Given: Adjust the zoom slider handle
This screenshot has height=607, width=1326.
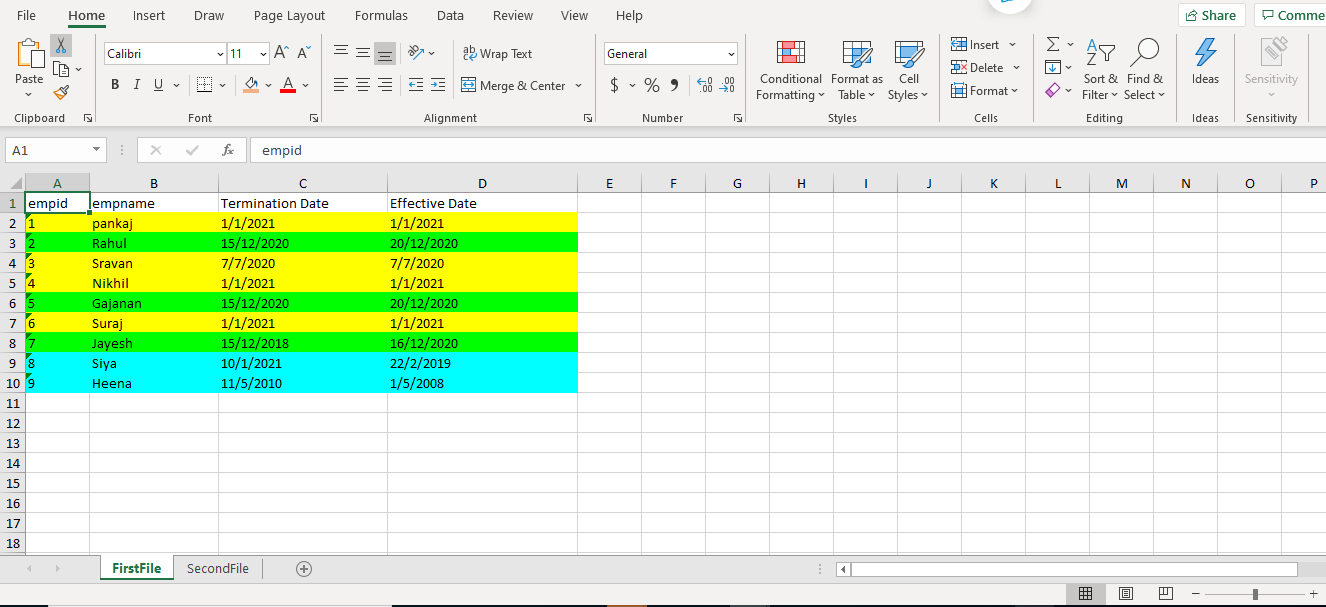Looking at the screenshot, I should coord(1255,594).
